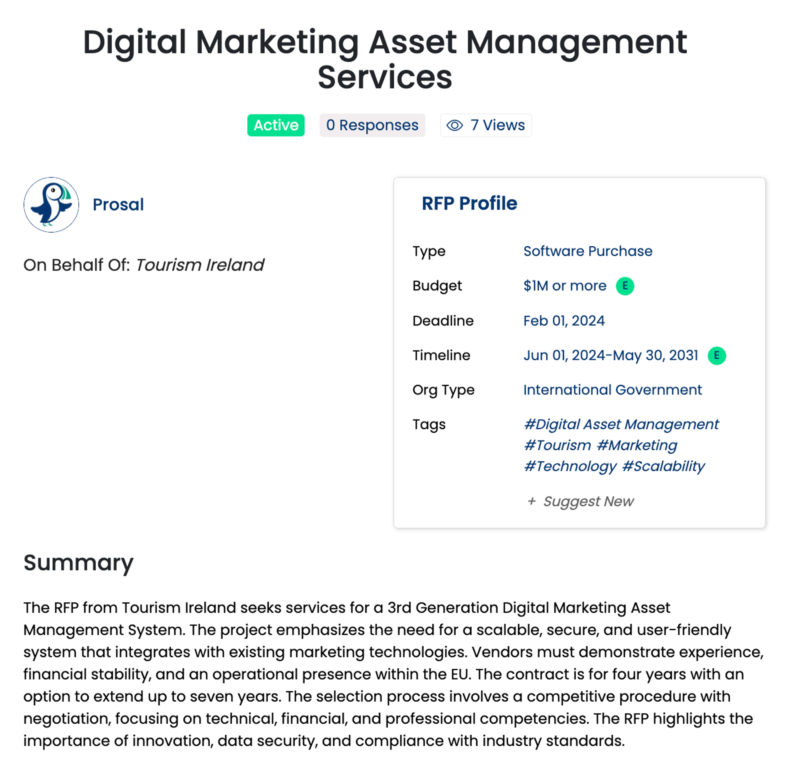Click the RFP Profile heading
Image resolution: width=800 pixels, height=768 pixels.
(x=469, y=203)
